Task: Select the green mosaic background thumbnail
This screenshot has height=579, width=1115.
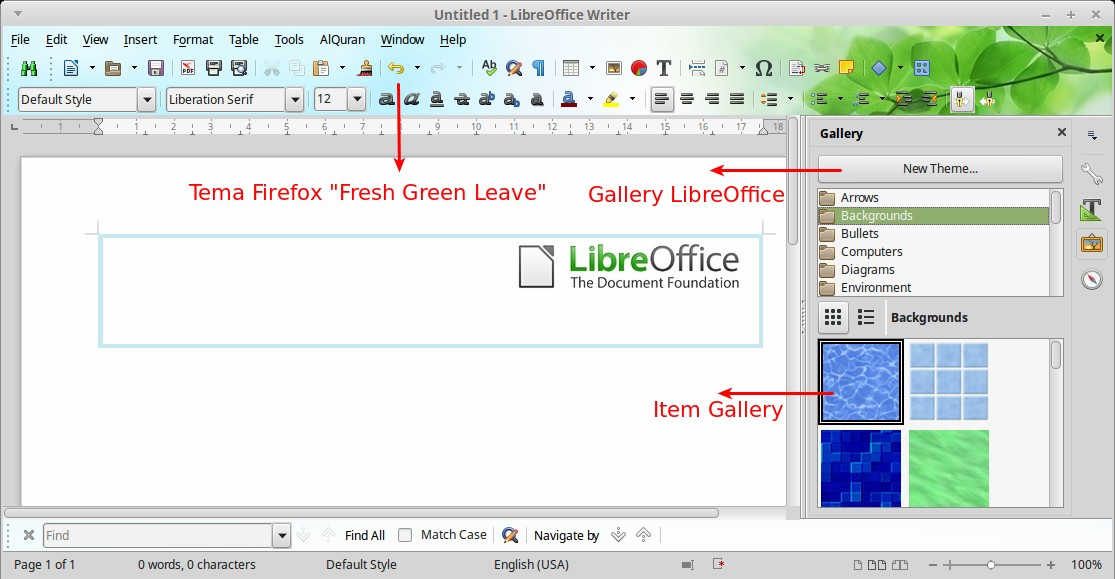Action: [948, 468]
